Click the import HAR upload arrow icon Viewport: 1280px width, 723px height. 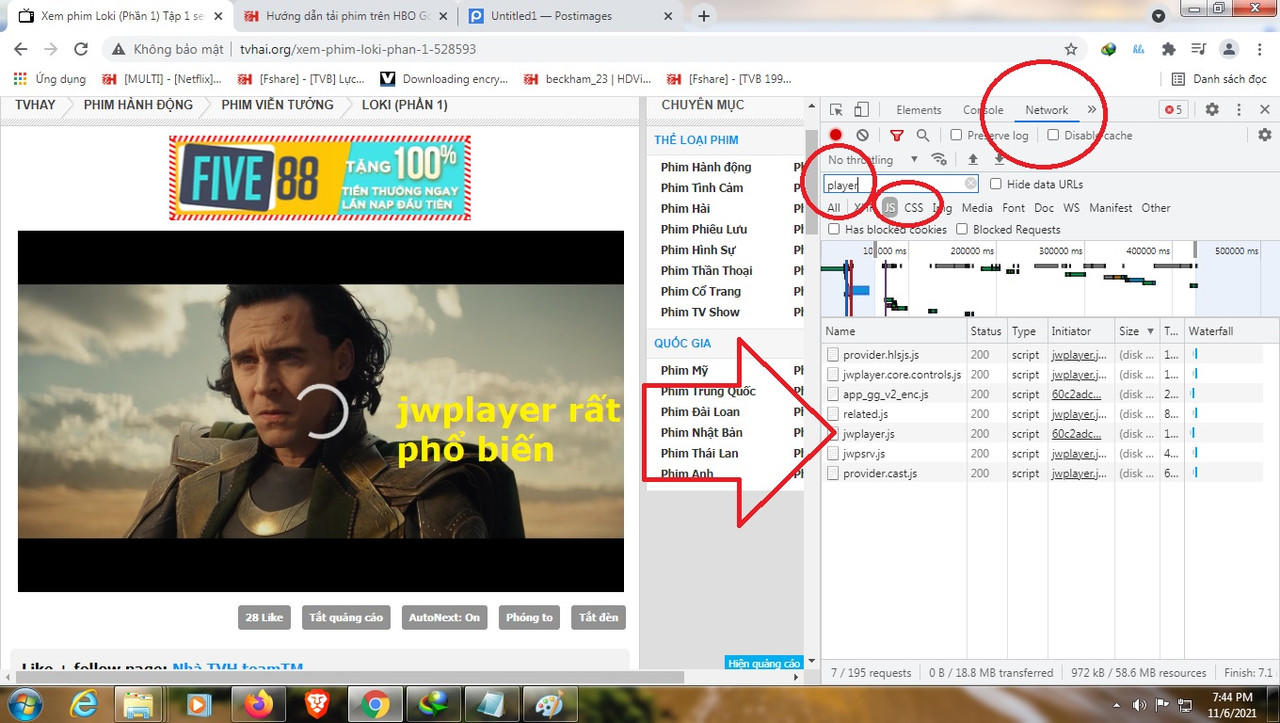pos(973,159)
